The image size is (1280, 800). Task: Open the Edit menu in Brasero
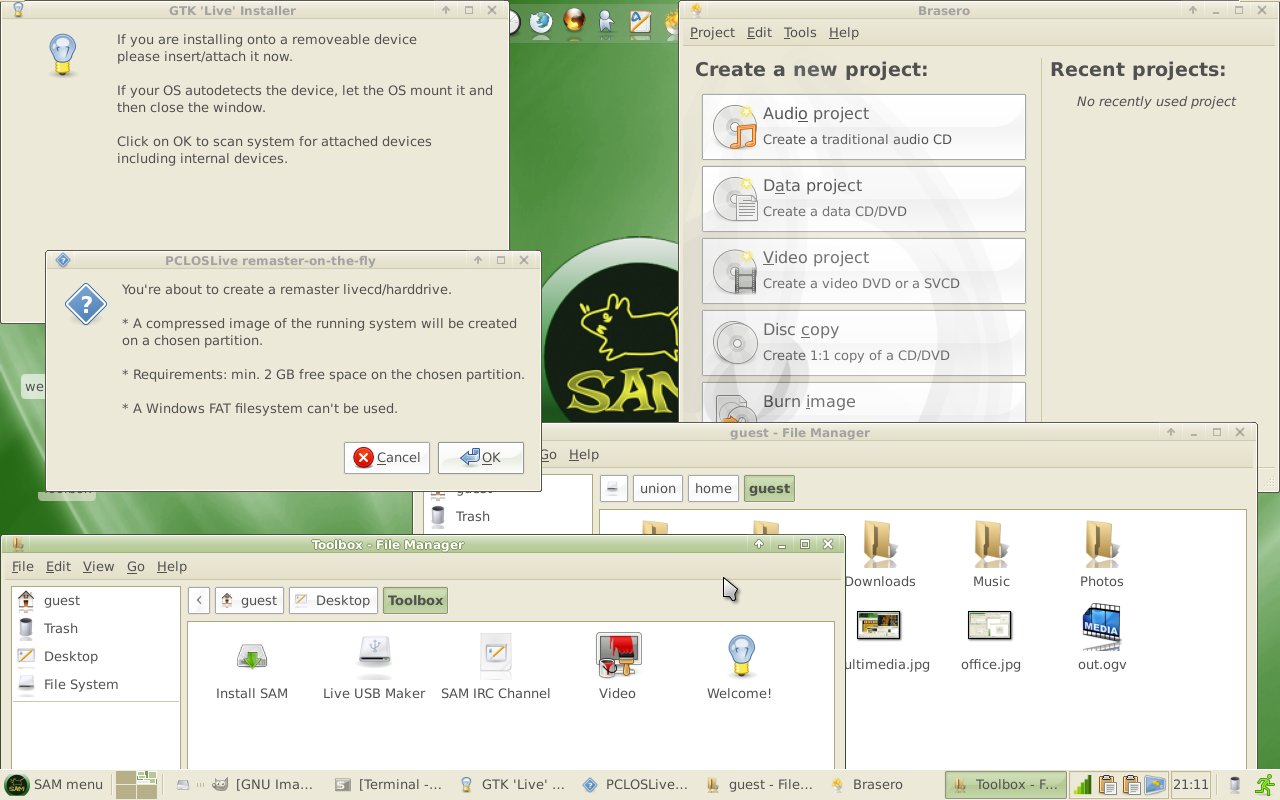point(759,32)
